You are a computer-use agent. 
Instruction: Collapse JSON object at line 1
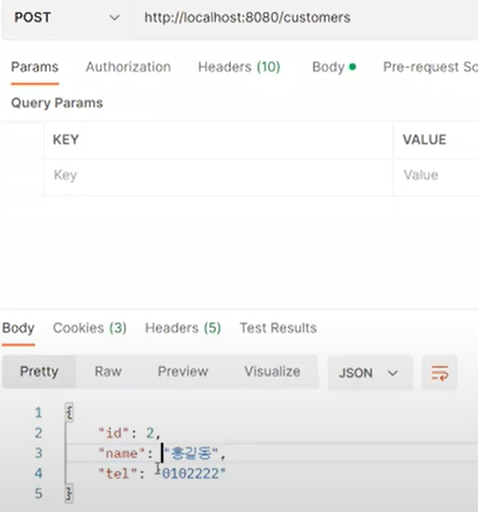pos(69,413)
